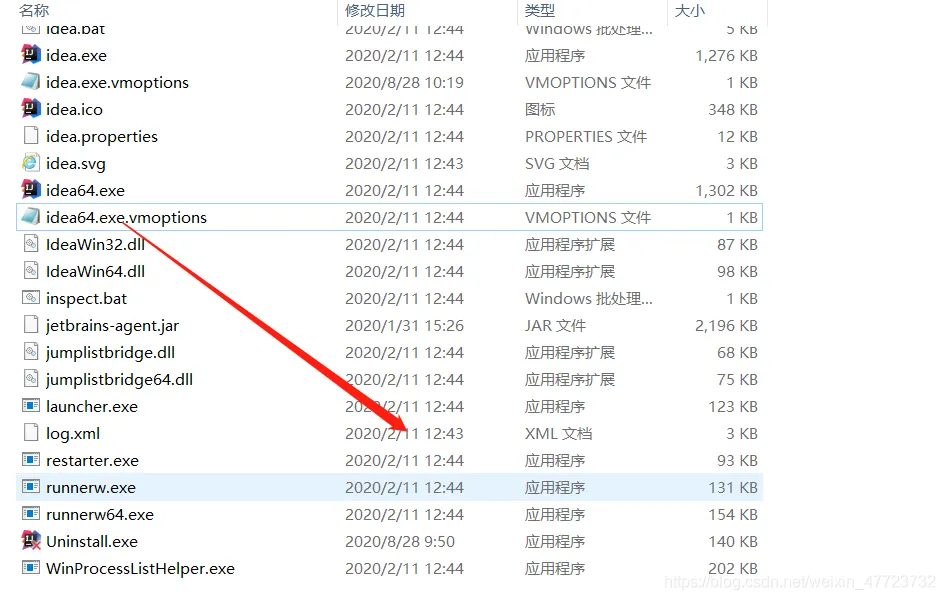Click the 1,302 KB size cell
This screenshot has height=600, width=945.
[726, 190]
